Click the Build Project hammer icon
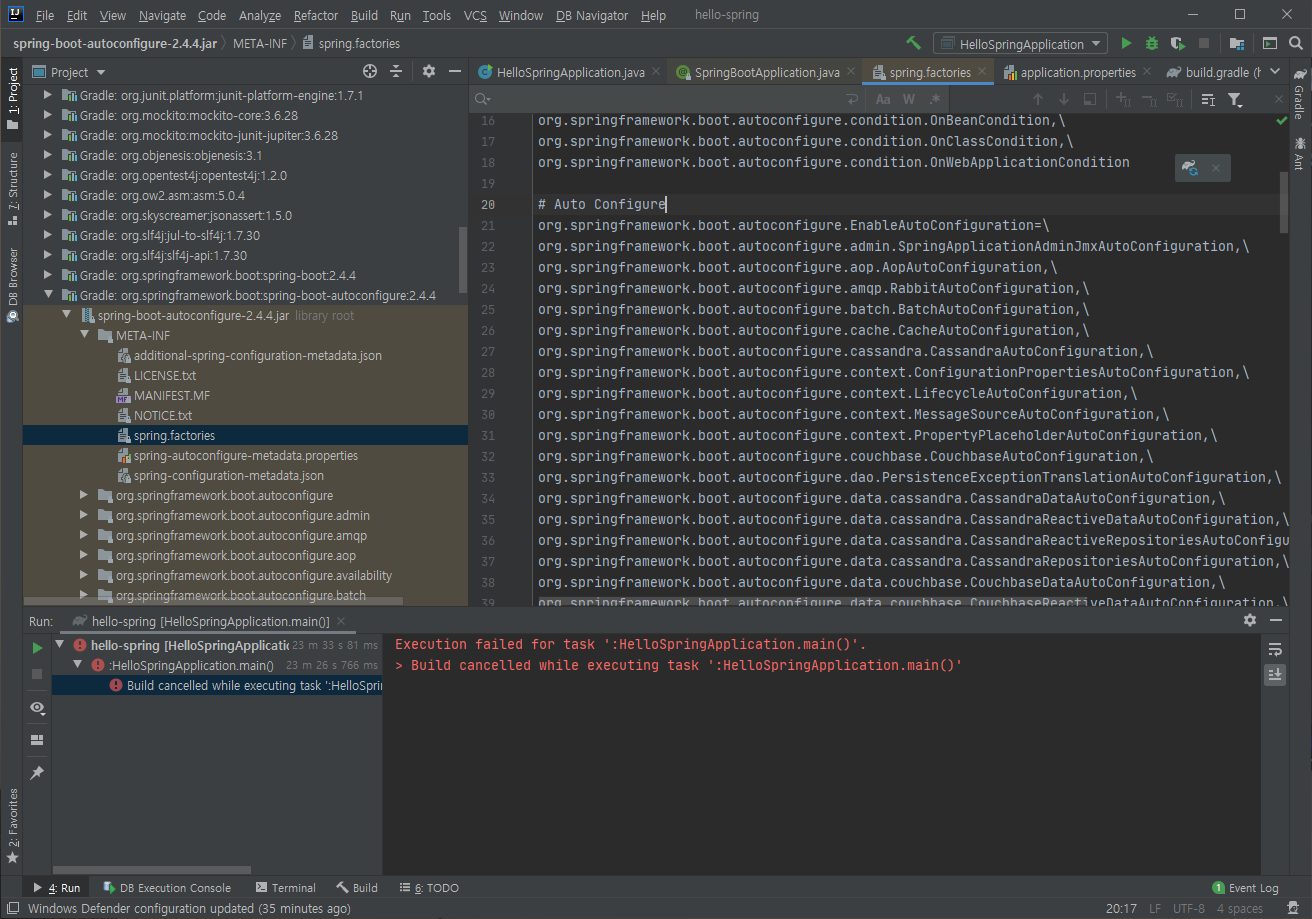 coord(913,43)
